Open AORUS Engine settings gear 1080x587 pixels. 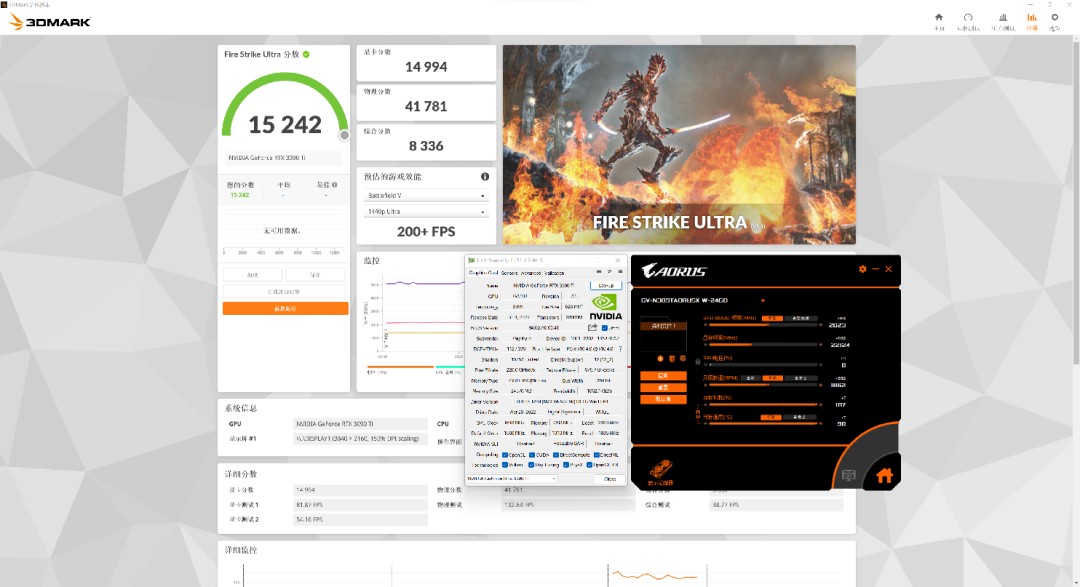(862, 269)
